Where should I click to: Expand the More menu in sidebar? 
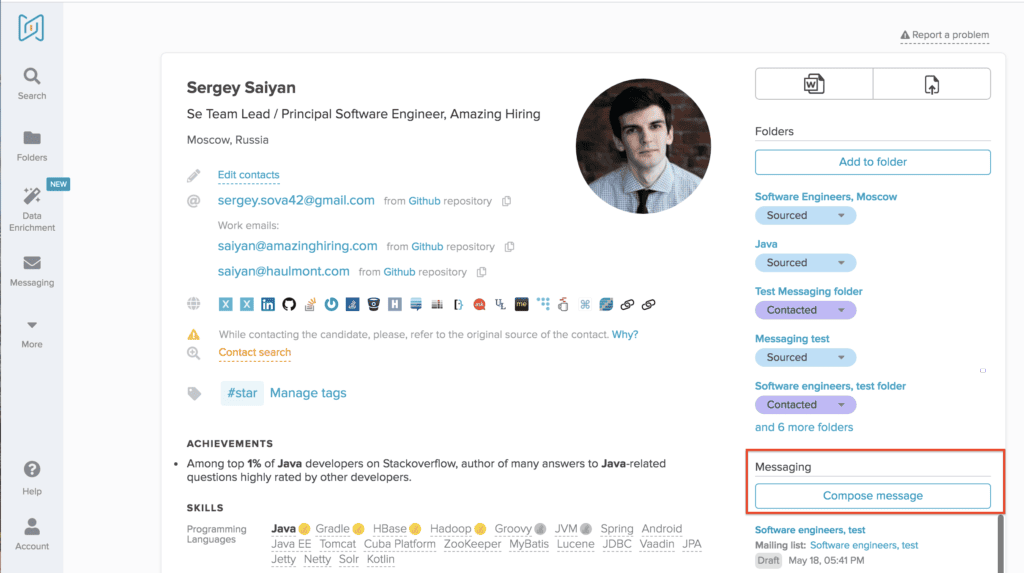(31, 333)
